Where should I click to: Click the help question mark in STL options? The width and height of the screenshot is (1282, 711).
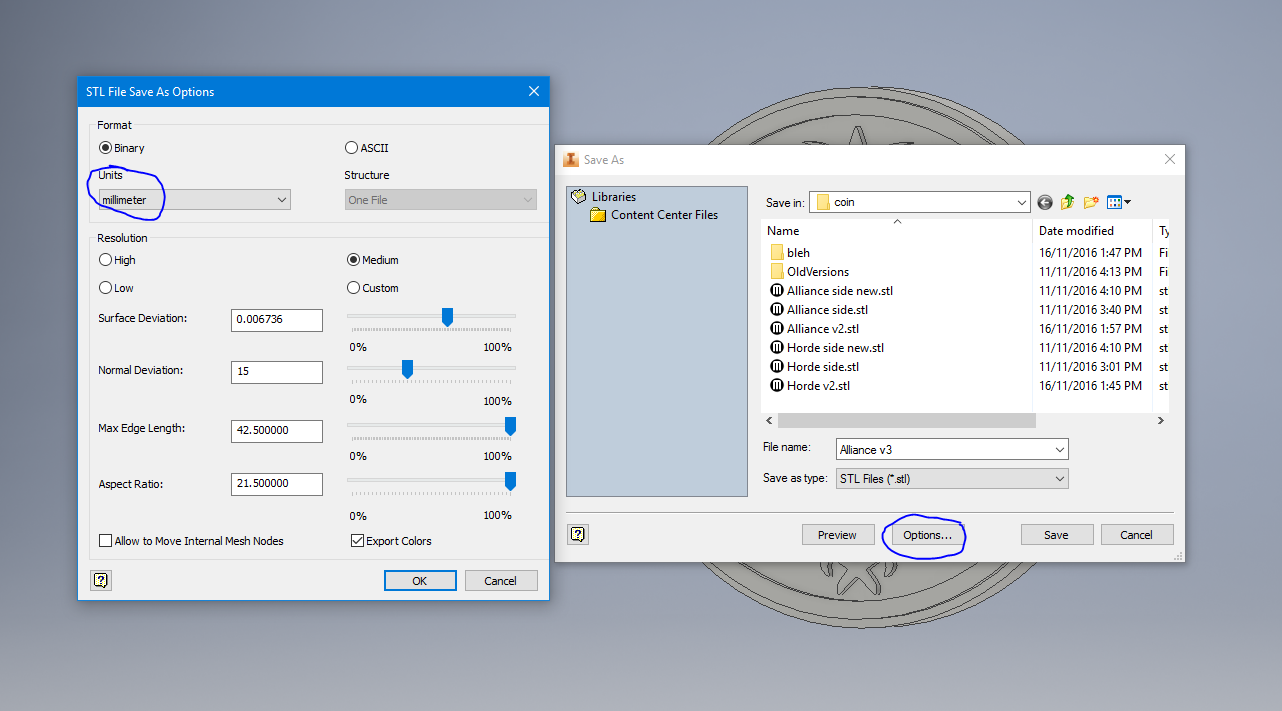click(101, 580)
